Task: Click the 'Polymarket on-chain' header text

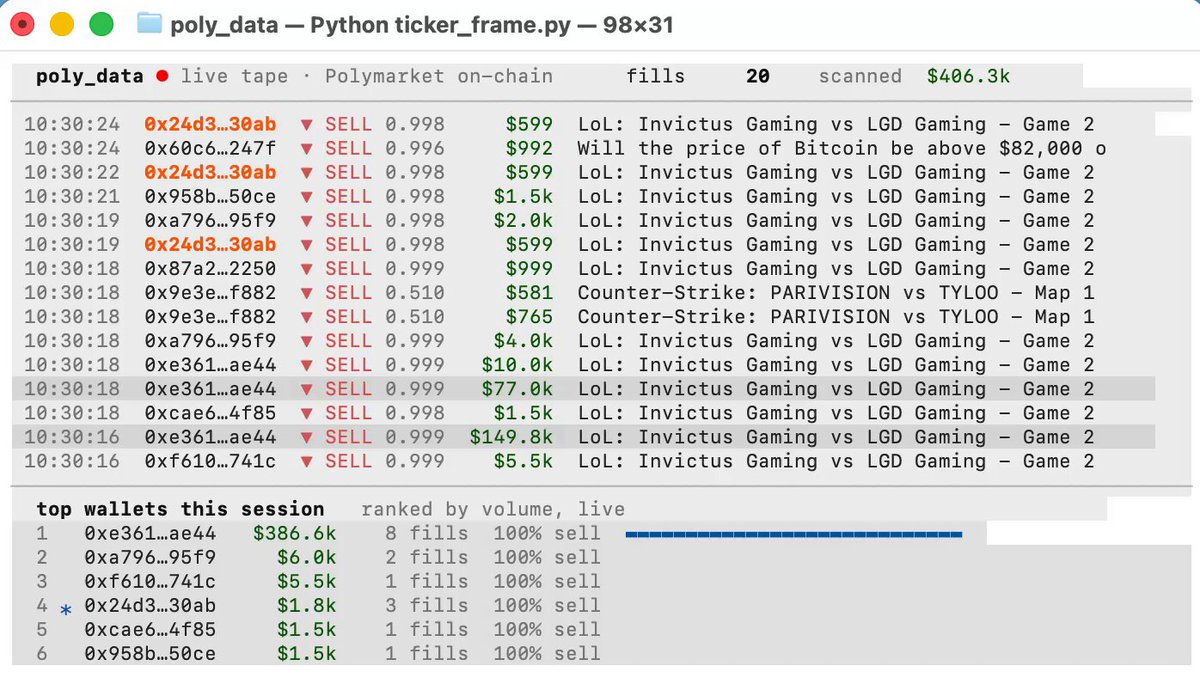Action: point(439,76)
